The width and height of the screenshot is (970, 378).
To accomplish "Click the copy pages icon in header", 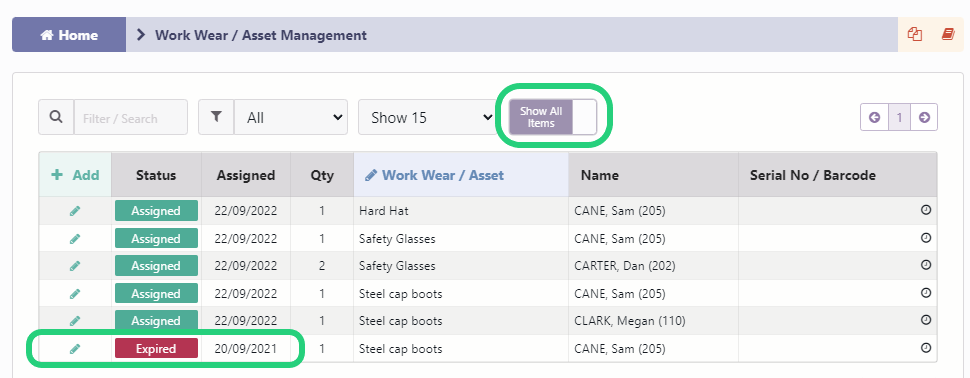I will point(914,35).
